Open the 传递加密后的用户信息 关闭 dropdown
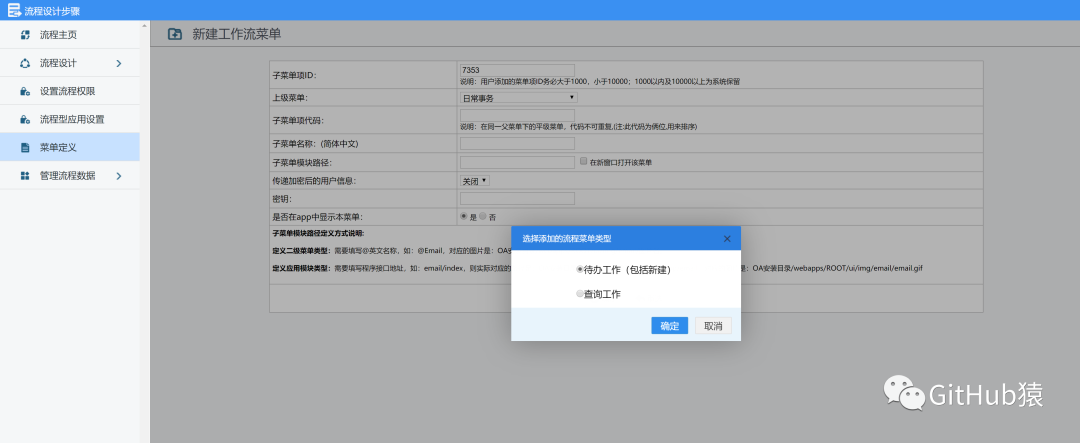The width and height of the screenshot is (1080, 443). tap(475, 181)
